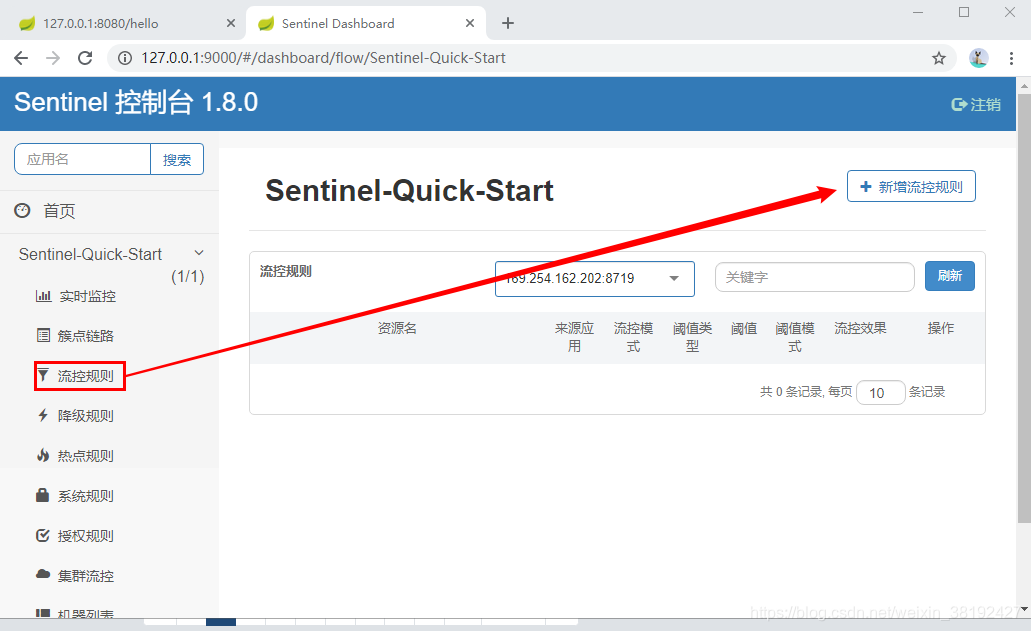Click the (1/1) machine count text
This screenshot has height=631, width=1031.
[x=188, y=276]
